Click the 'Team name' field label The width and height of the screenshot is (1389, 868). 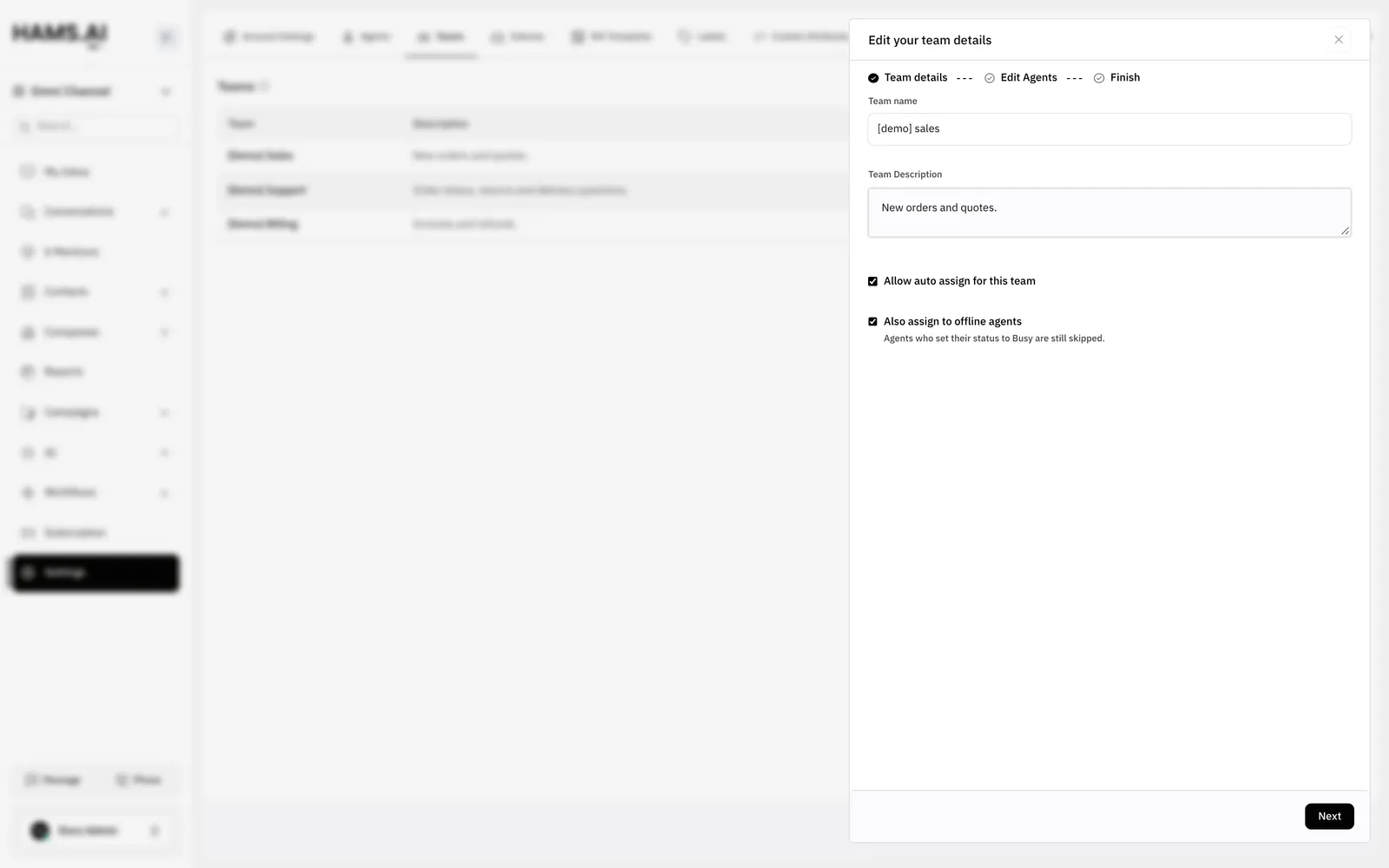(x=892, y=101)
